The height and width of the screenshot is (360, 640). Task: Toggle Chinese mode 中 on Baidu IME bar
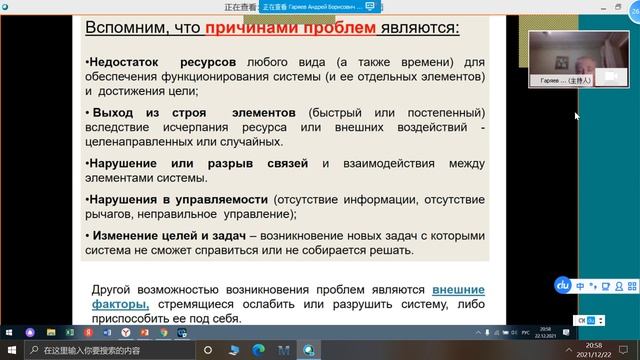580,286
